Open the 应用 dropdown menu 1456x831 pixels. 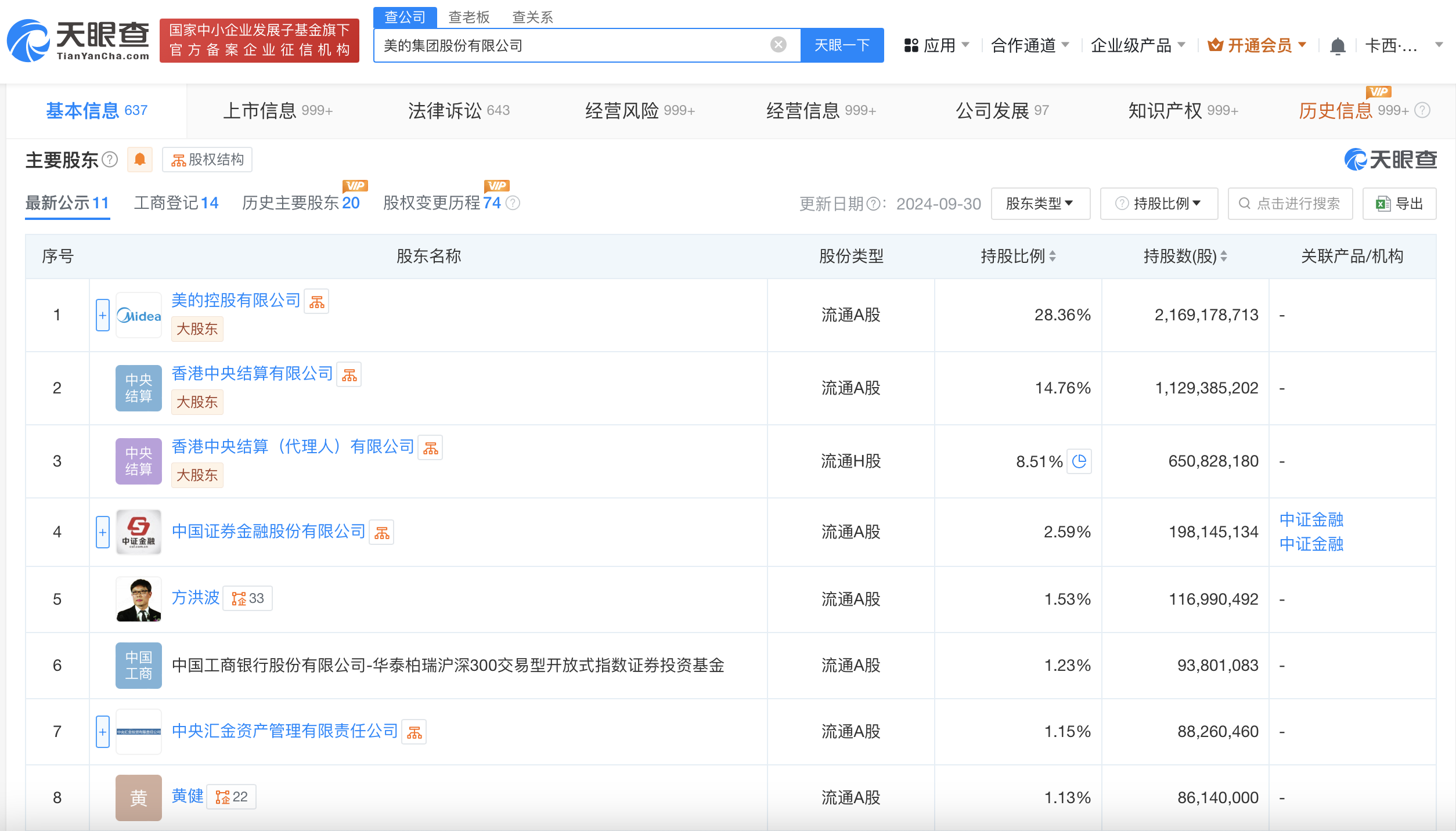pyautogui.click(x=937, y=45)
